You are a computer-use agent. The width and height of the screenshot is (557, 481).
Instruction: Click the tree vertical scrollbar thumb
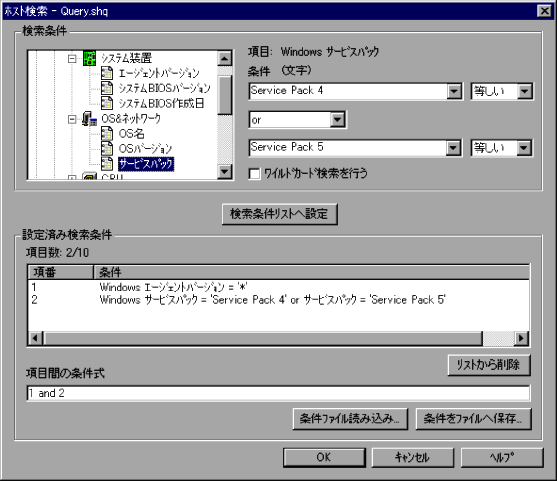pos(225,95)
